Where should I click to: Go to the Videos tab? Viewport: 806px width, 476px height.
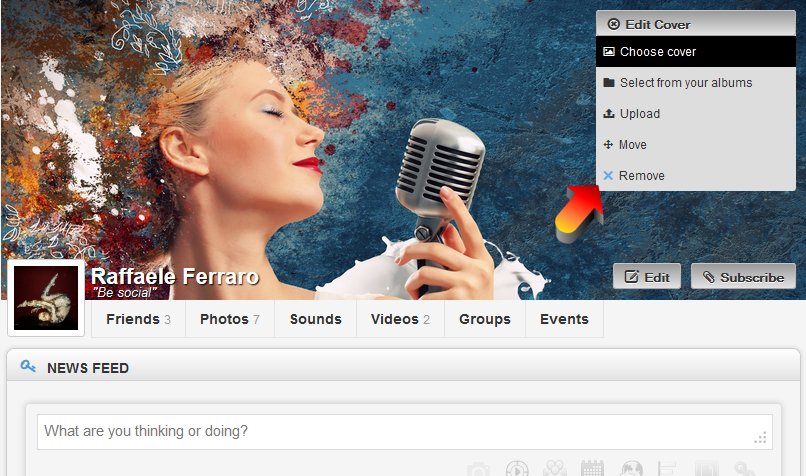point(399,319)
